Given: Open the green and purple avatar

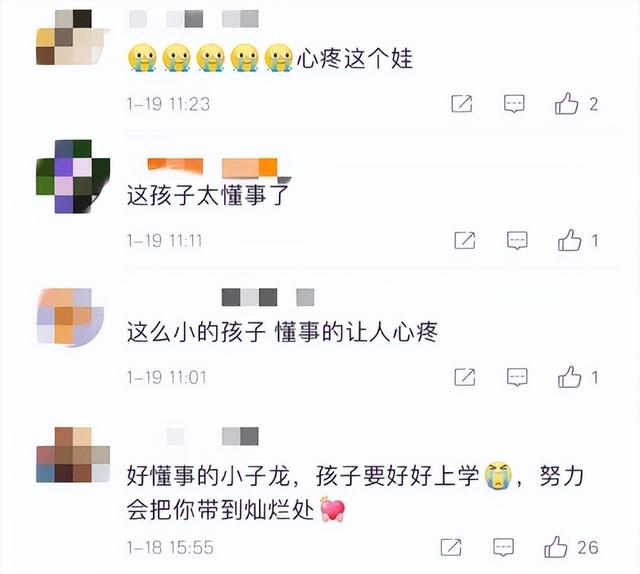Looking at the screenshot, I should (x=73, y=176).
